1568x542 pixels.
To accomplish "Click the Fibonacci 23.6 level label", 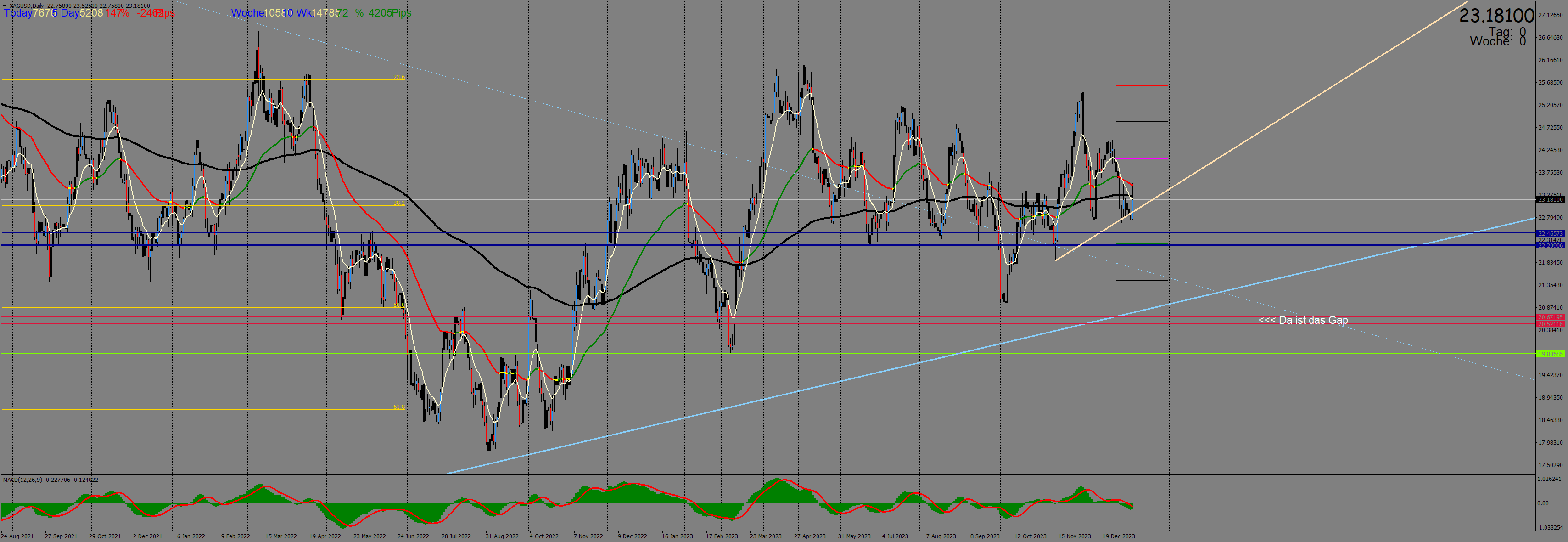I will click(398, 77).
